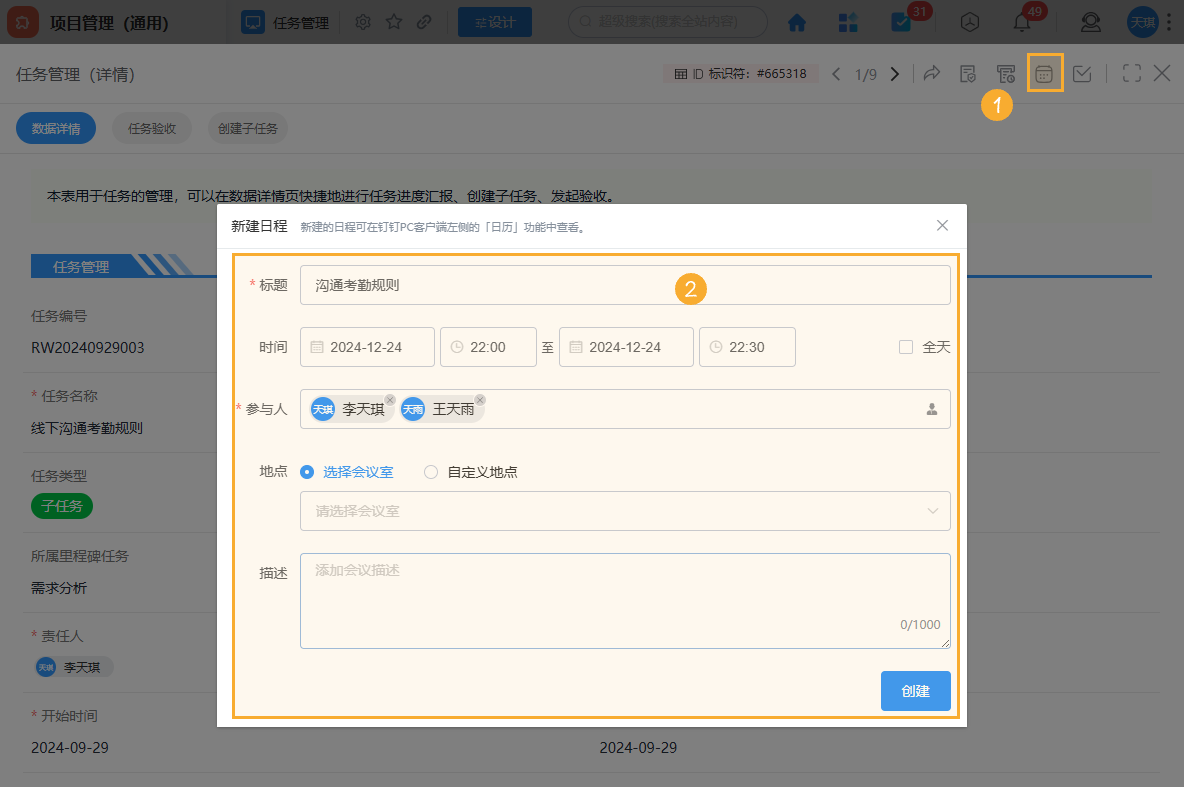Image resolution: width=1184 pixels, height=787 pixels.
Task: Switch to the 任务验收 tab
Action: point(152,128)
